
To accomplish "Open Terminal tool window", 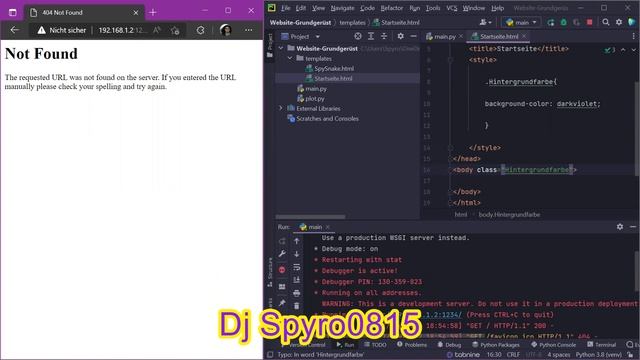I will (x=601, y=345).
